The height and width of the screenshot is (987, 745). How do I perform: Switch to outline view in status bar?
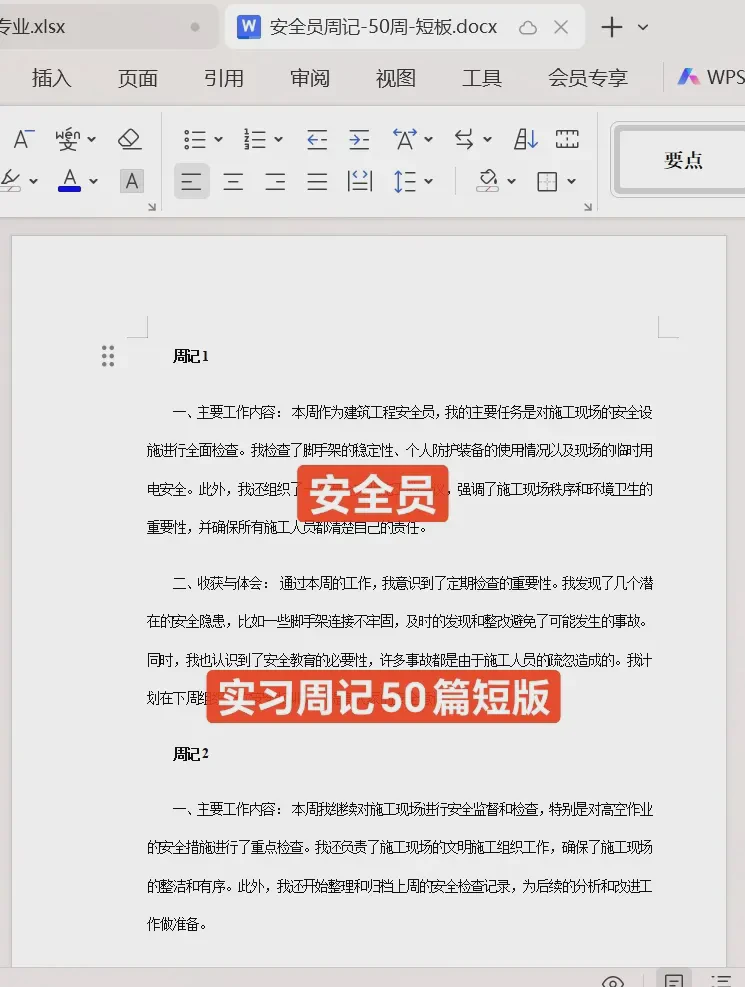click(721, 980)
